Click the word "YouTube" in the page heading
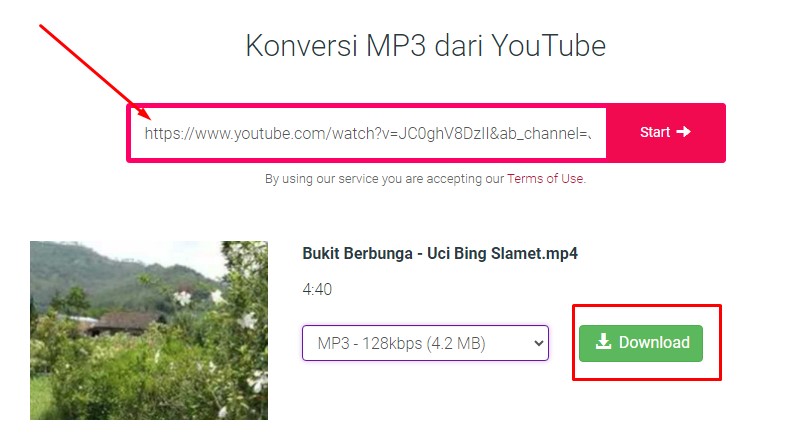 point(548,46)
